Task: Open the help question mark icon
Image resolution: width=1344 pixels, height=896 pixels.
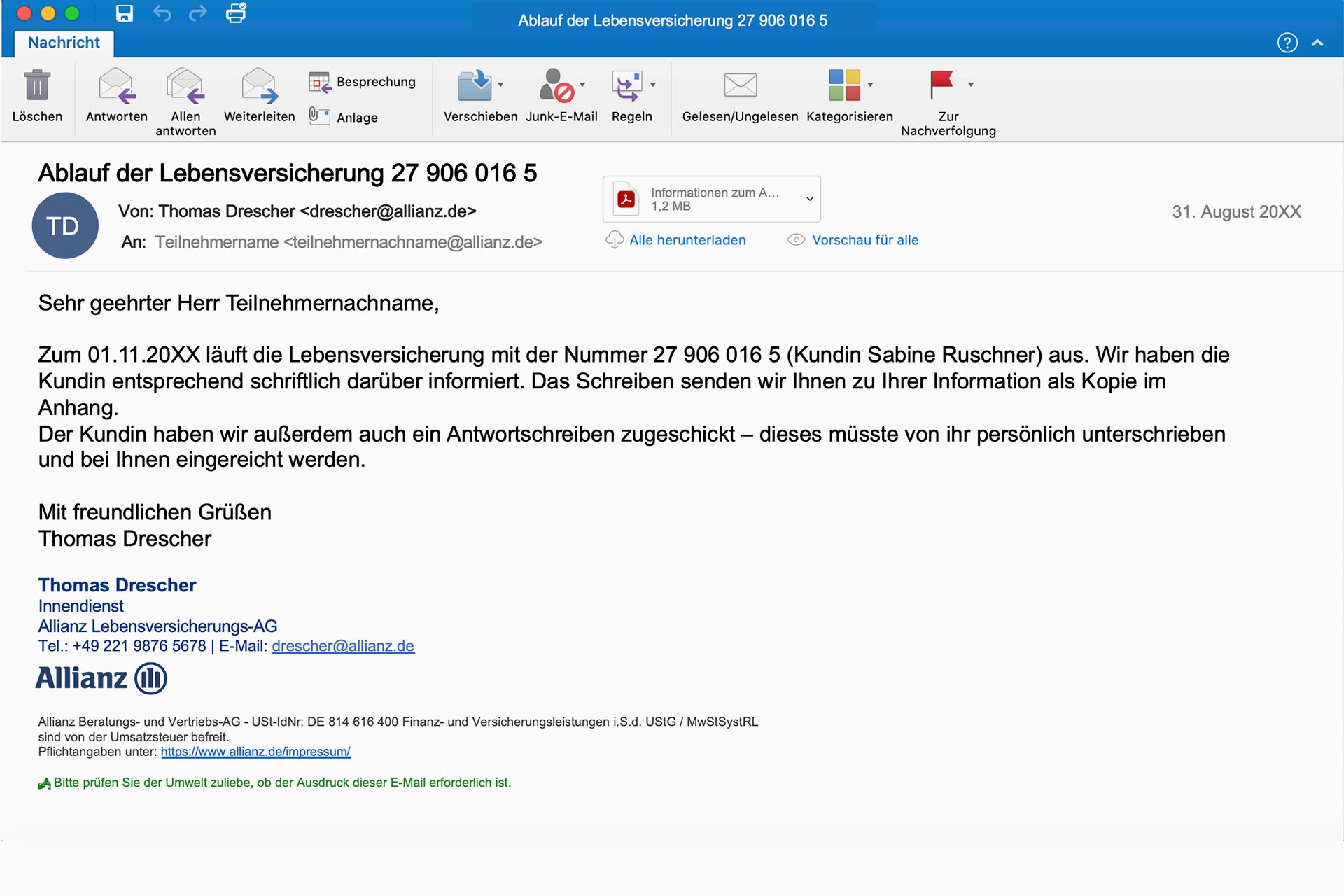Action: point(1287,43)
